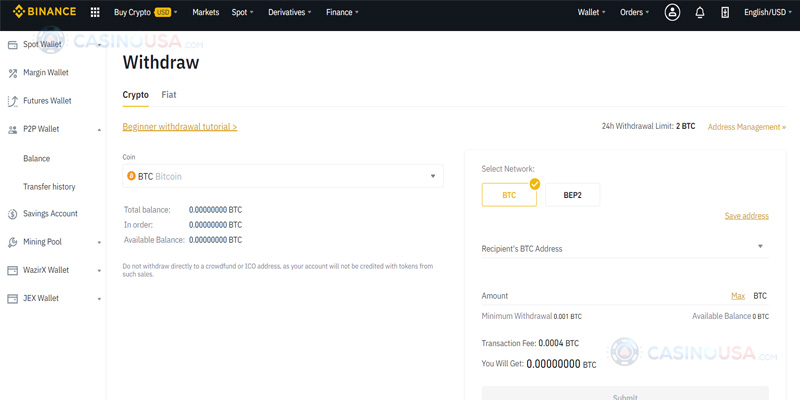Click the app download icon
This screenshot has width=800, height=400.
click(725, 12)
